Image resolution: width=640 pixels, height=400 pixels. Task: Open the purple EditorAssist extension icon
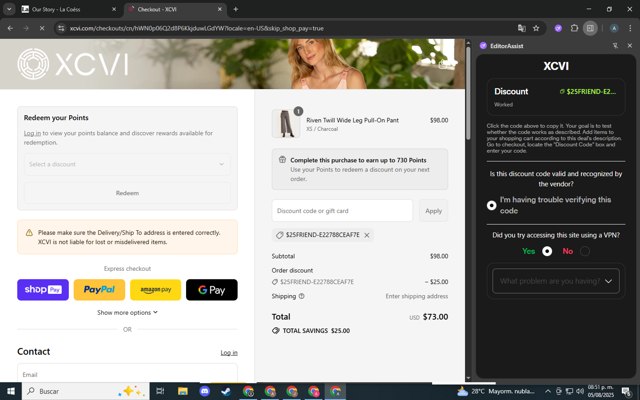558,28
